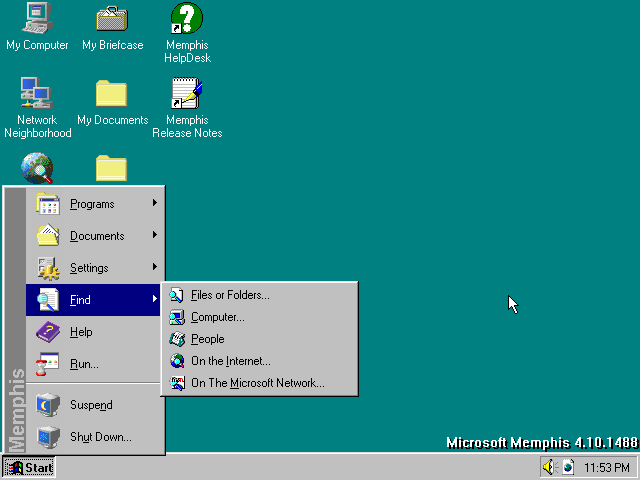The image size is (640, 480).
Task: Choose Run... in the Start menu
Action: (x=93, y=364)
